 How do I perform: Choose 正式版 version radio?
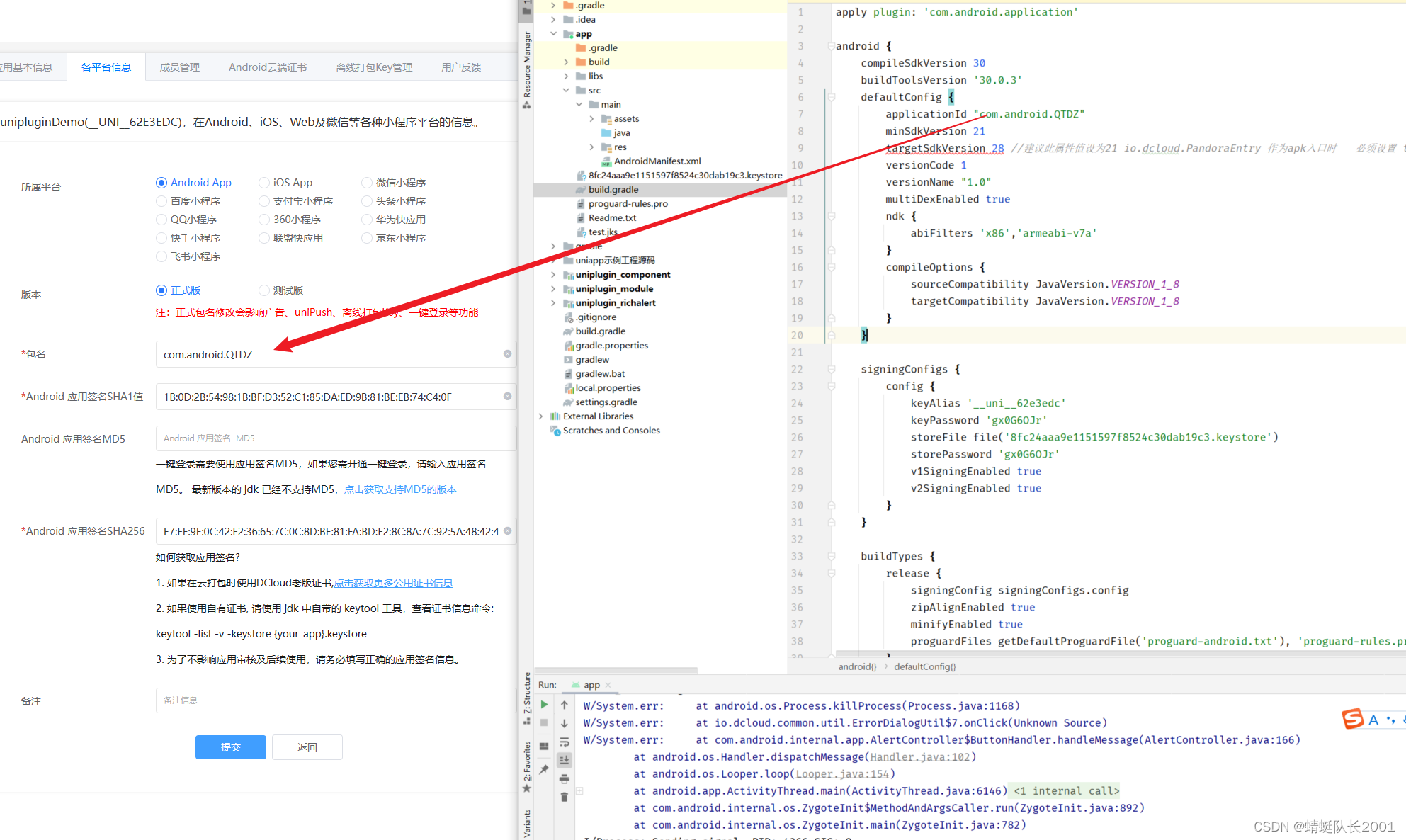pos(161,290)
